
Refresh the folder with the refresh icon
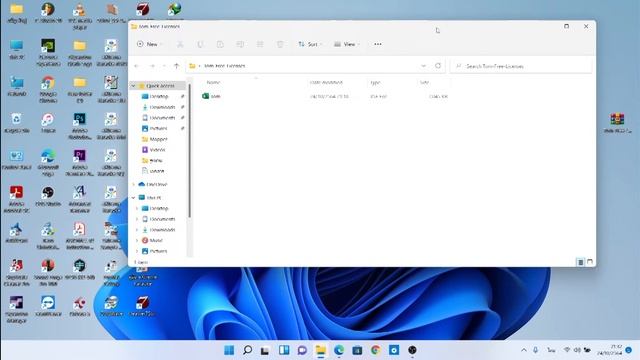point(438,66)
